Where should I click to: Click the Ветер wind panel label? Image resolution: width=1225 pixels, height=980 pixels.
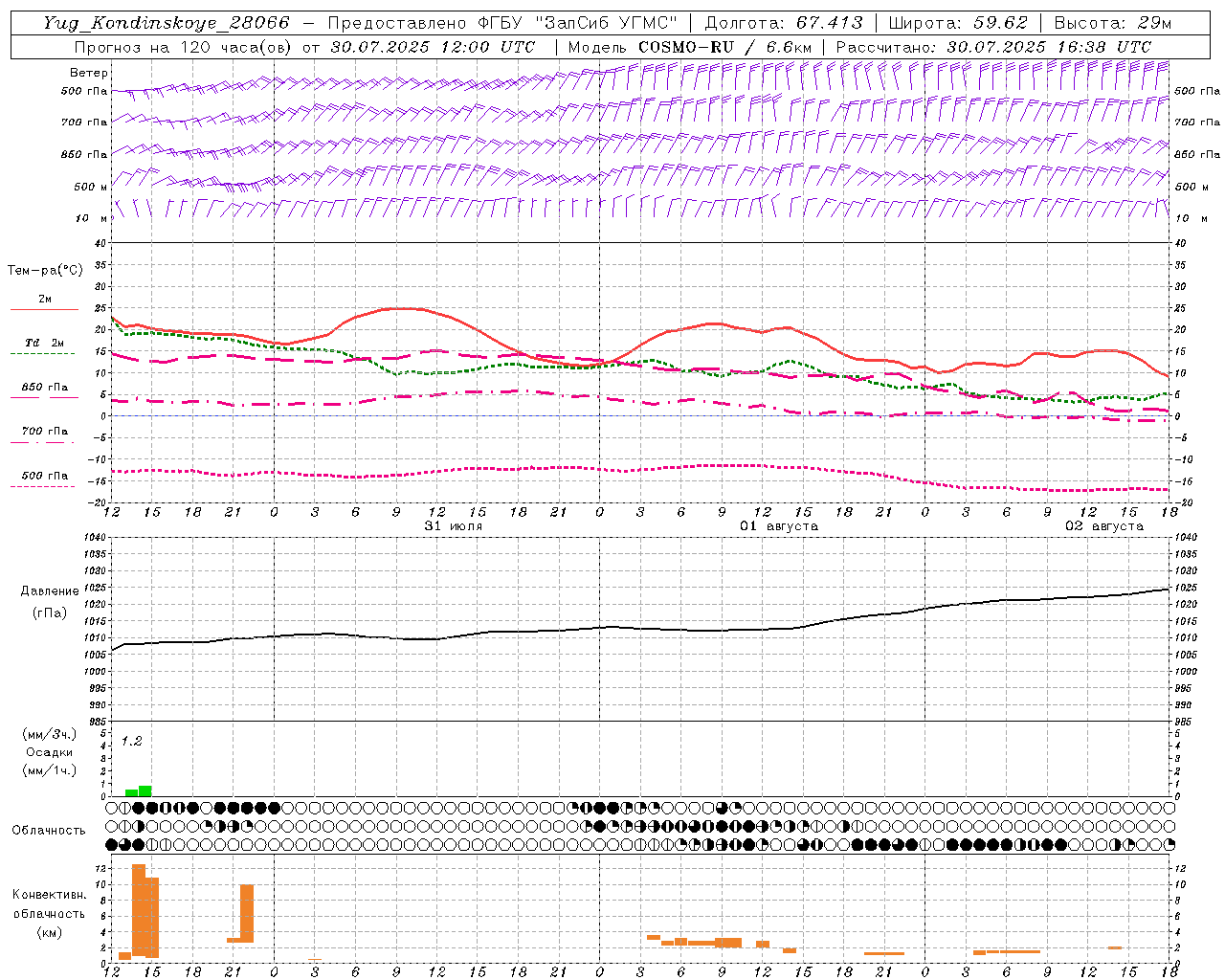pyautogui.click(x=89, y=73)
